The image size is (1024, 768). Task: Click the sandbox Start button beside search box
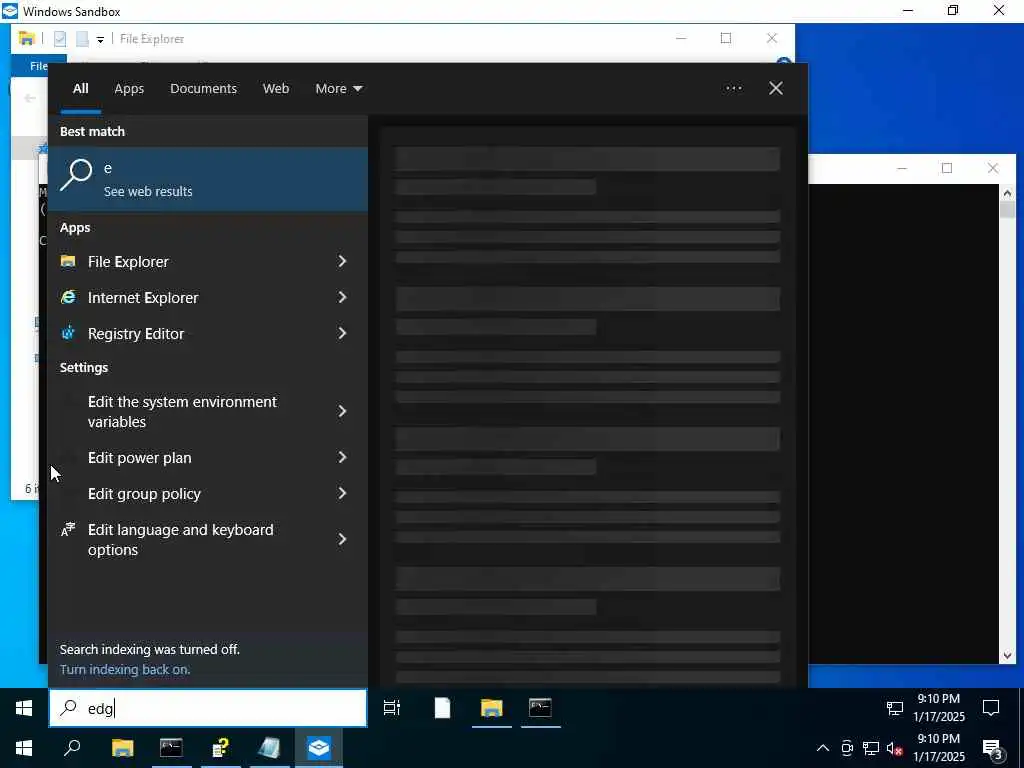pos(24,708)
